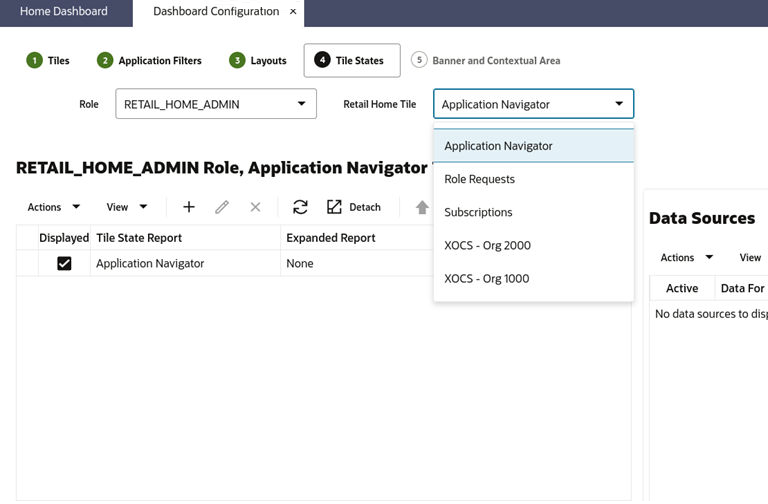This screenshot has width=768, height=504.
Task: Open Banner and Contextual Area step
Action: pos(486,61)
